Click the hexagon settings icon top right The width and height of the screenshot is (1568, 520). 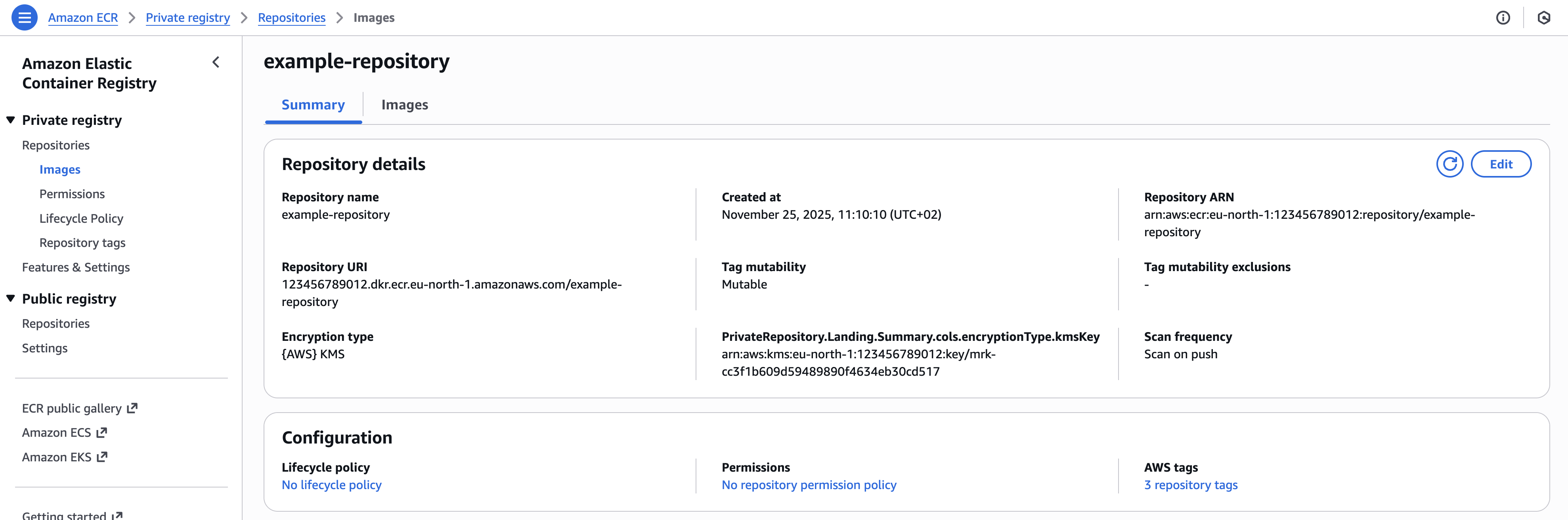pos(1544,18)
